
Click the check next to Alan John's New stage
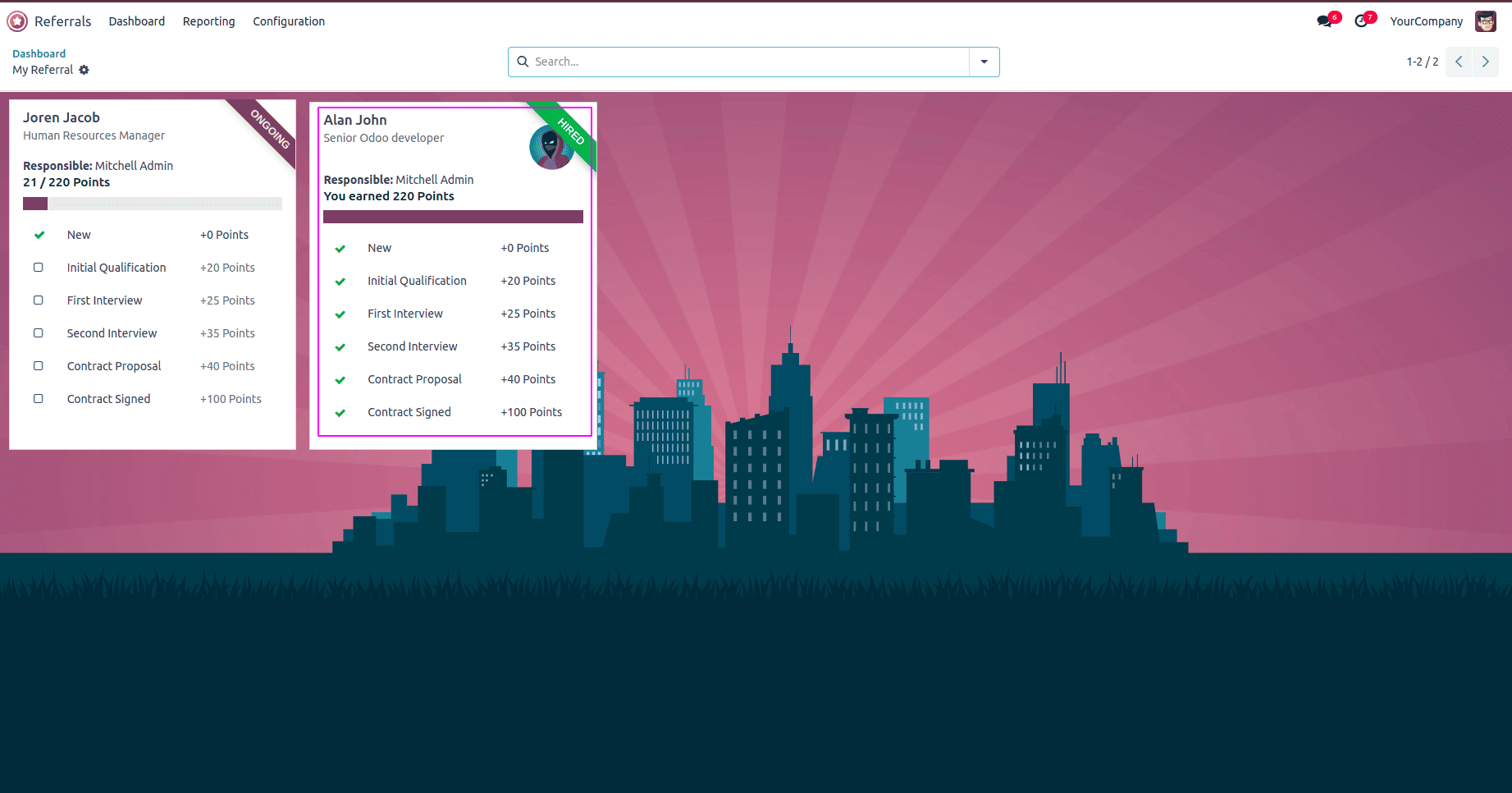click(x=340, y=249)
